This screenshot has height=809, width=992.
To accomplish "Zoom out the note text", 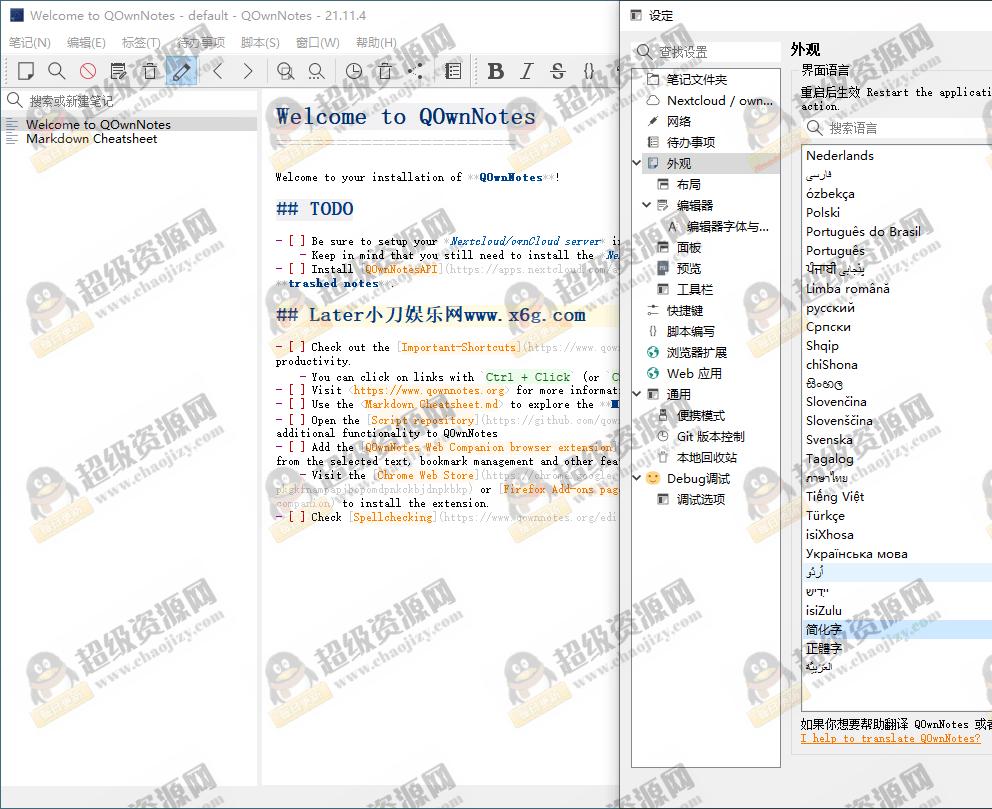I will tap(316, 71).
